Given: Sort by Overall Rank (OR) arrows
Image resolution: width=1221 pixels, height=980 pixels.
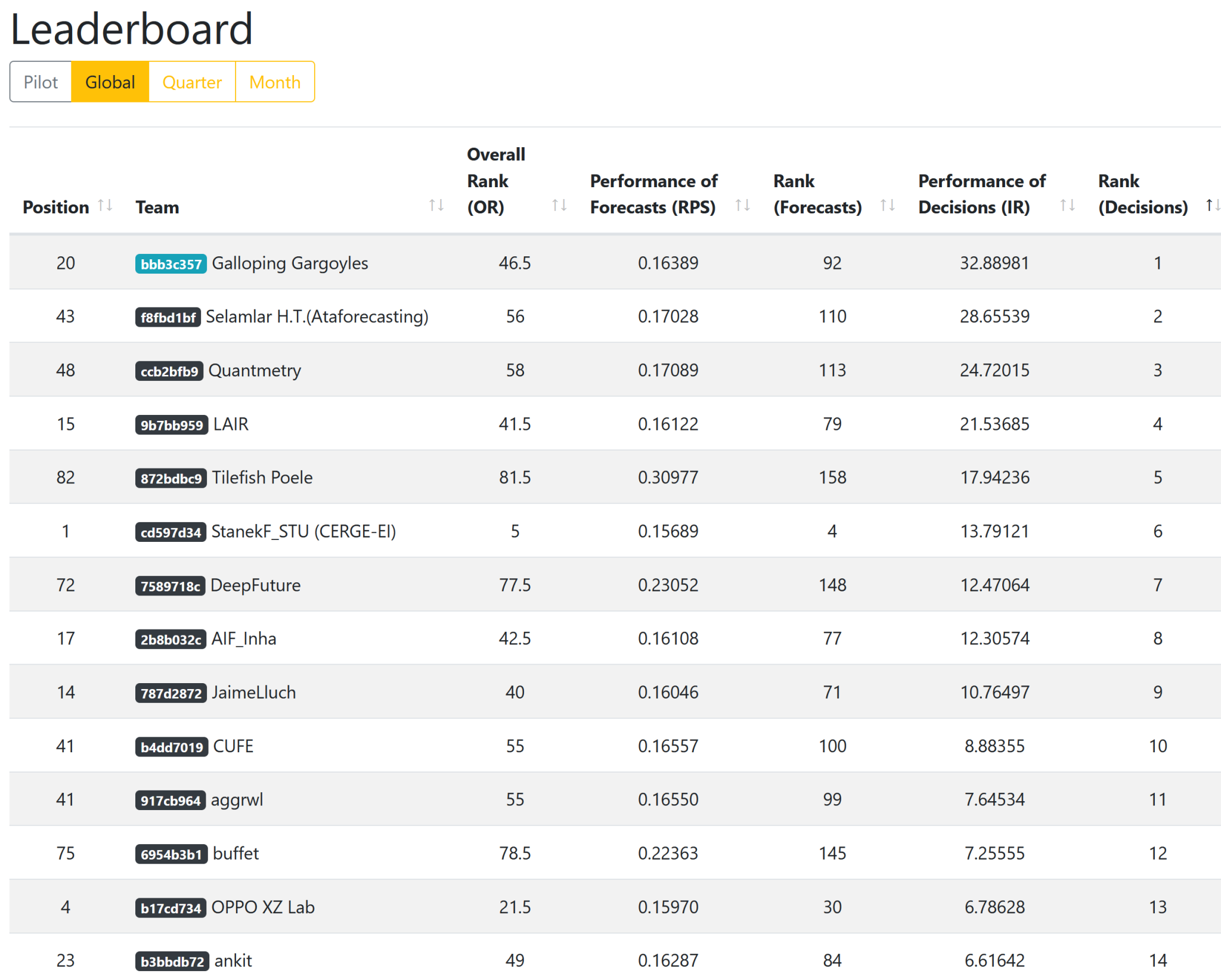Looking at the screenshot, I should (x=559, y=206).
